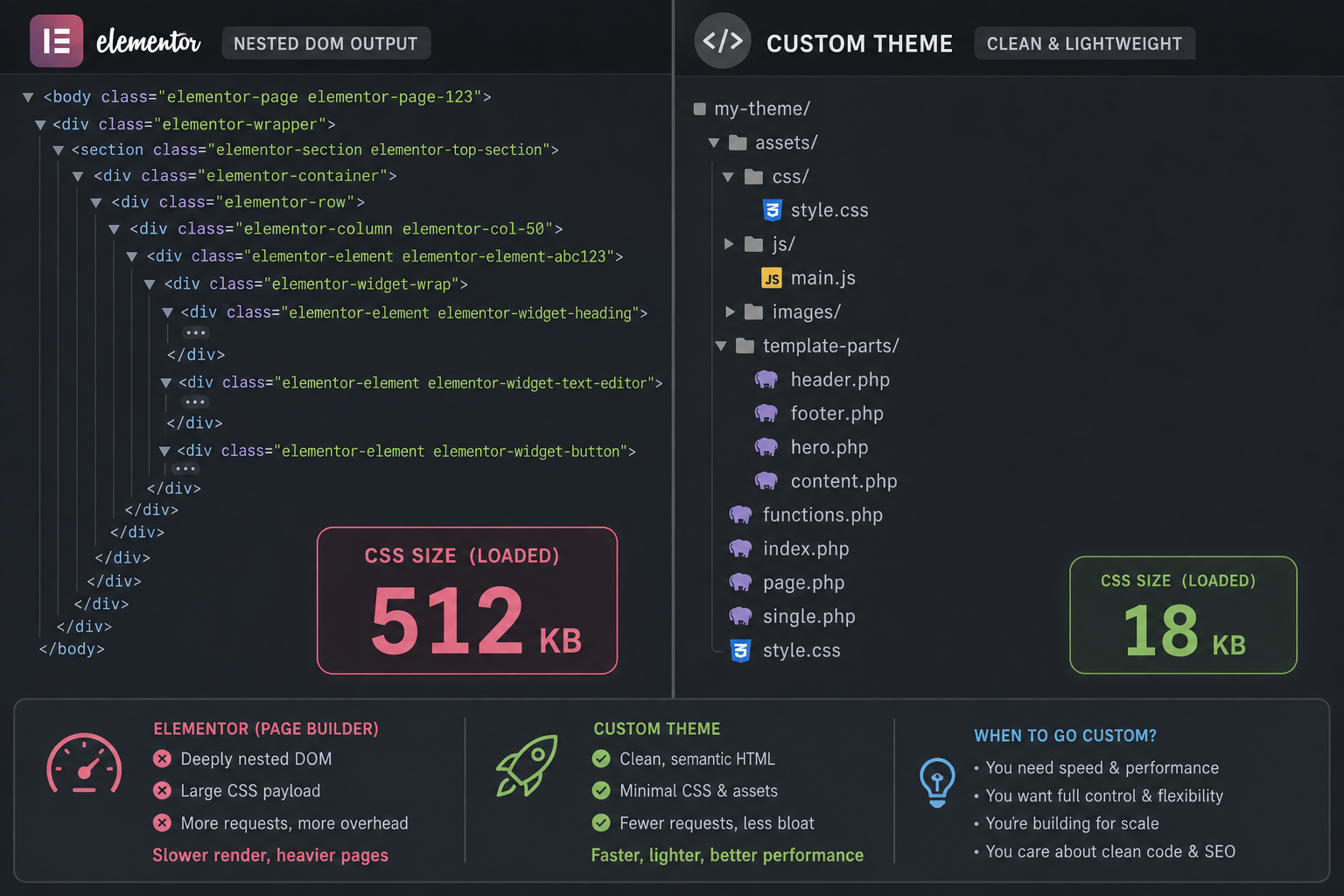The height and width of the screenshot is (896, 1344).
Task: Click the square icon beside my-theme/
Action: 699,109
